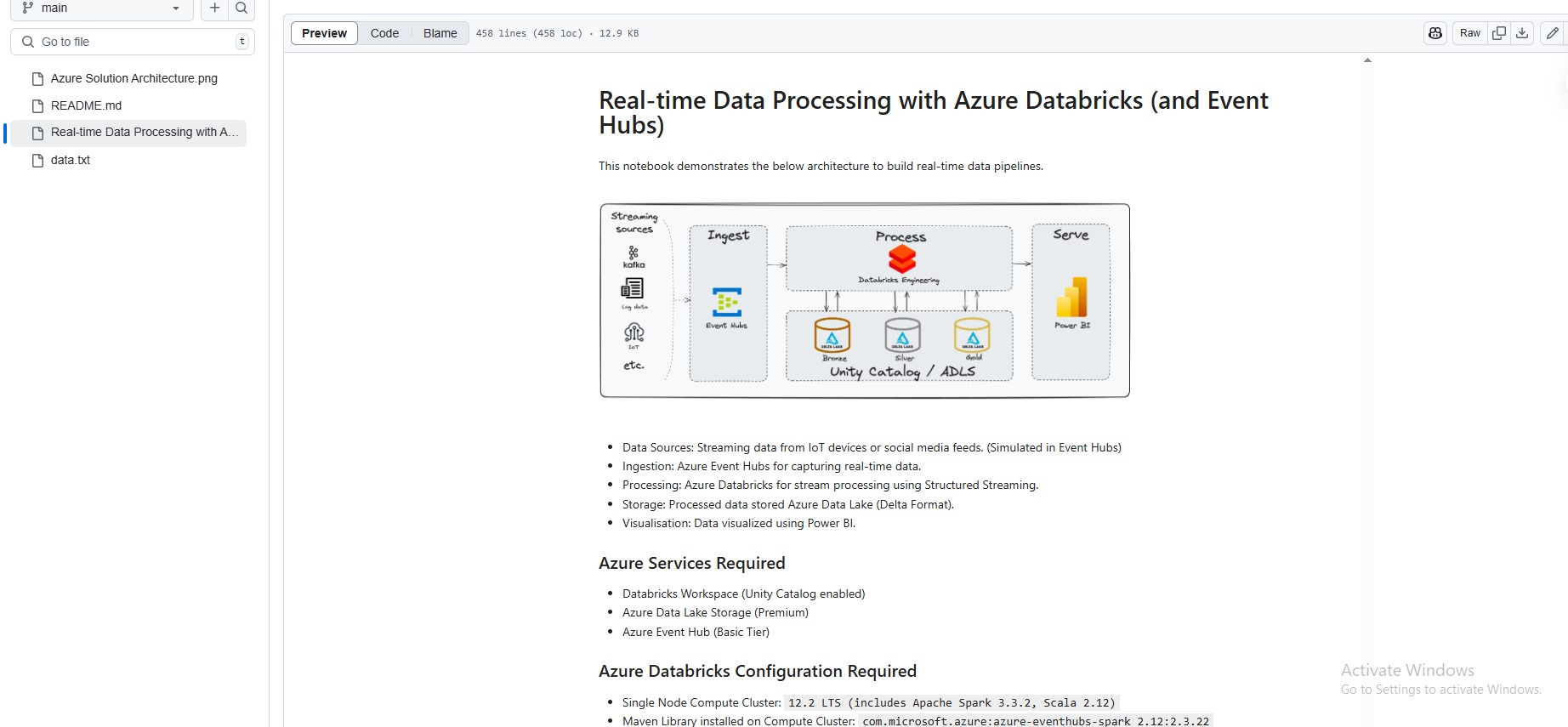1568x727 pixels.
Task: Click the git branch icon
Action: (28, 8)
